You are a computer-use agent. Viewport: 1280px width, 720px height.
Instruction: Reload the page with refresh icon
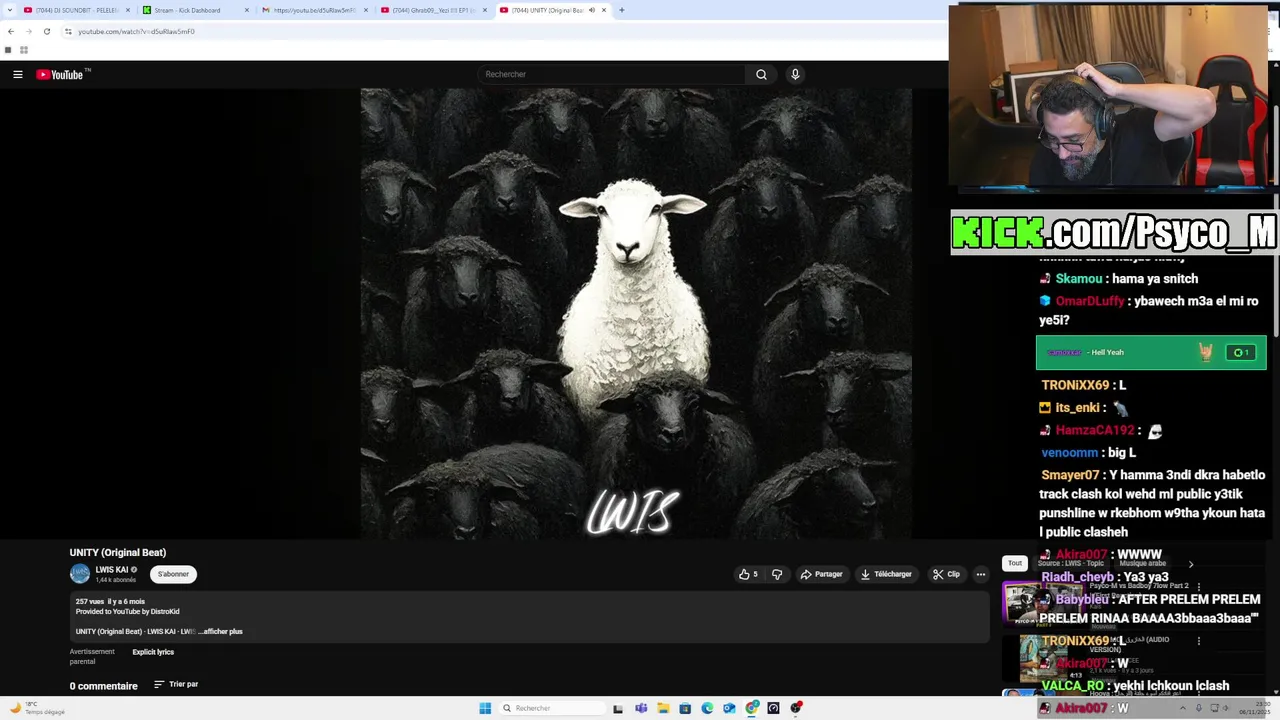46,31
